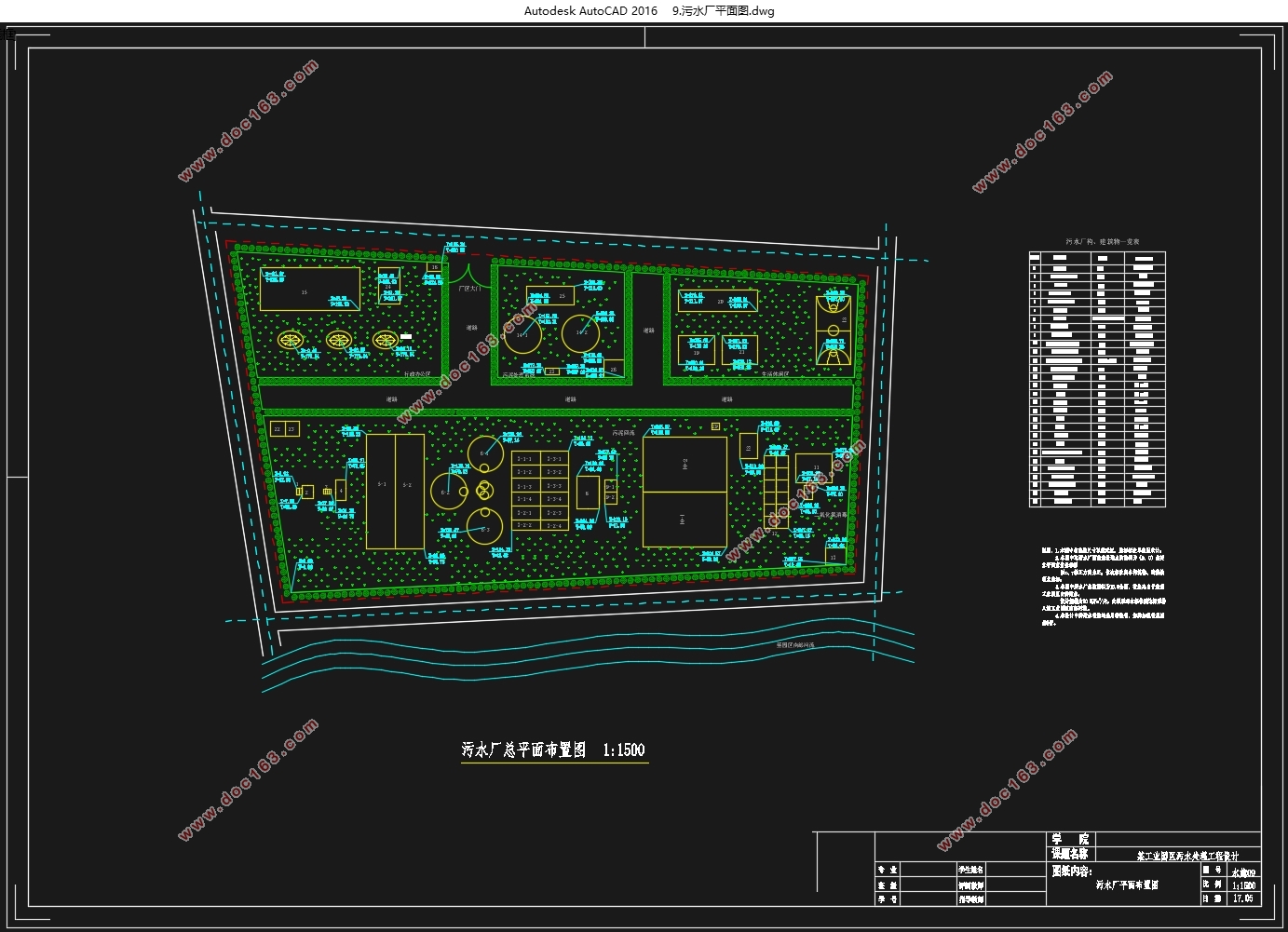Click the '一氧化氯消毒' label
This screenshot has width=1288, height=932.
(x=833, y=514)
